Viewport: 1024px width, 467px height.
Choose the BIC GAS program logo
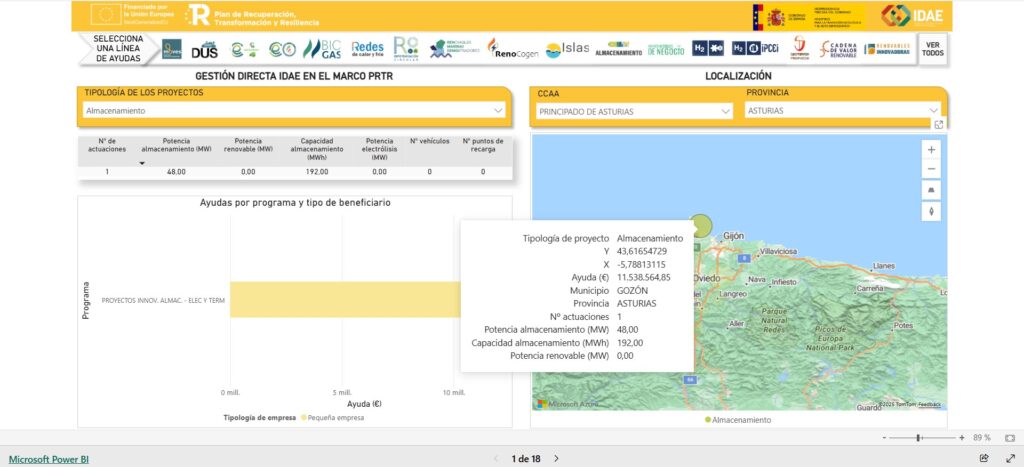tap(322, 49)
